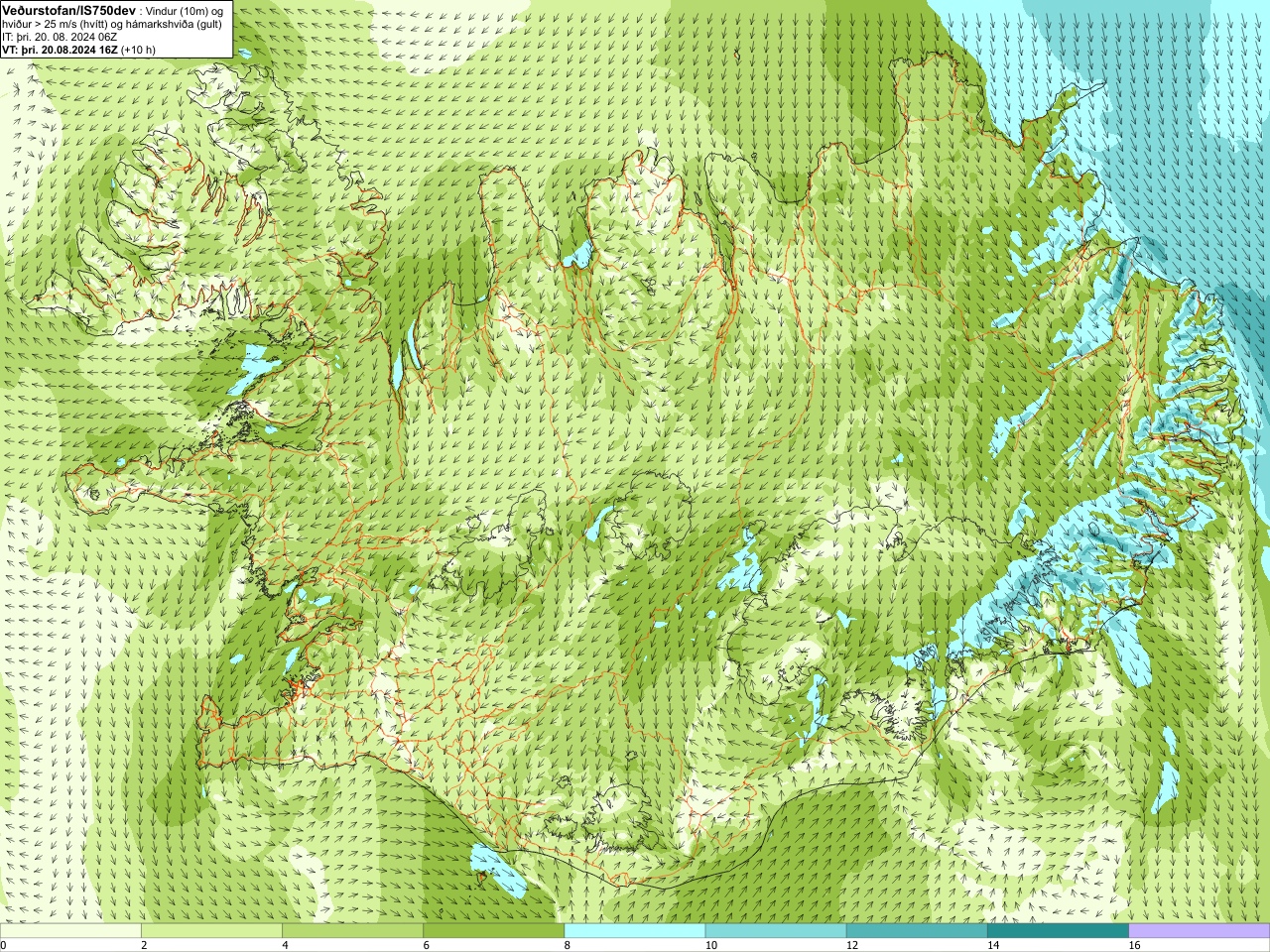Viewport: 1270px width, 952px height.
Task: Click the legend scale label '14'
Action: pos(993,945)
